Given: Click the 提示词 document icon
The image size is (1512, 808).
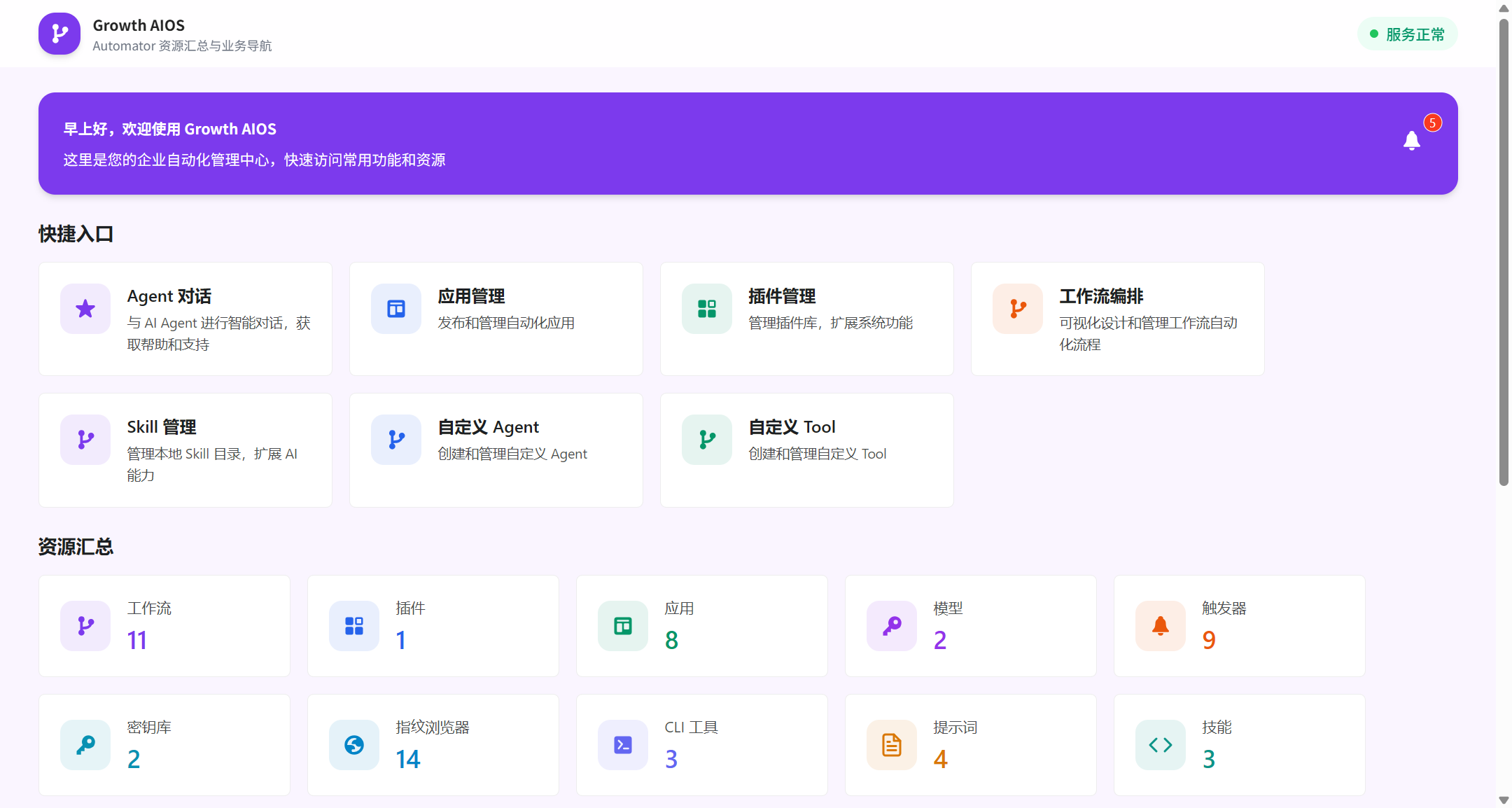Looking at the screenshot, I should point(892,745).
